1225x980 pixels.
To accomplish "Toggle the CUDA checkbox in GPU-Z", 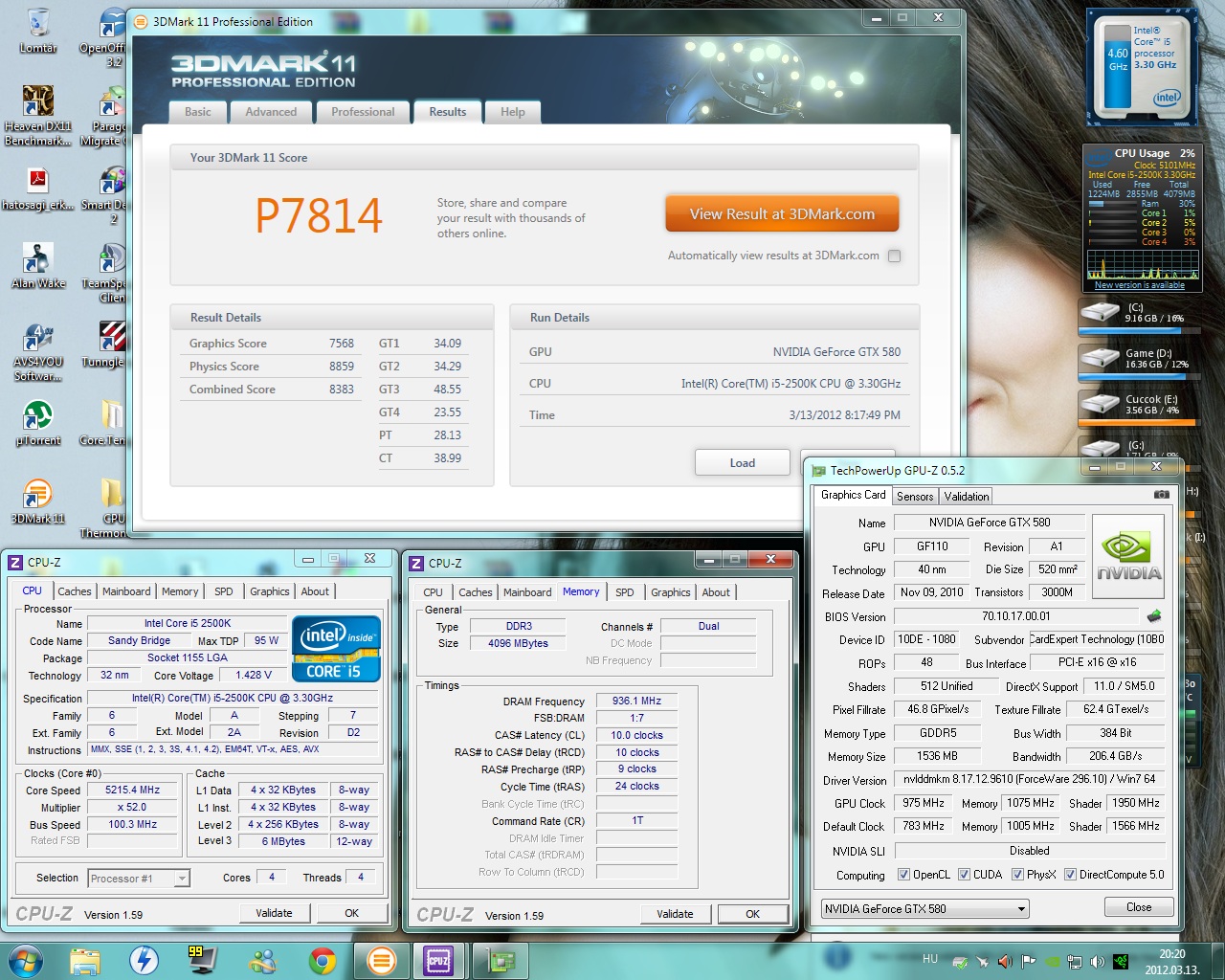I will coord(964,874).
